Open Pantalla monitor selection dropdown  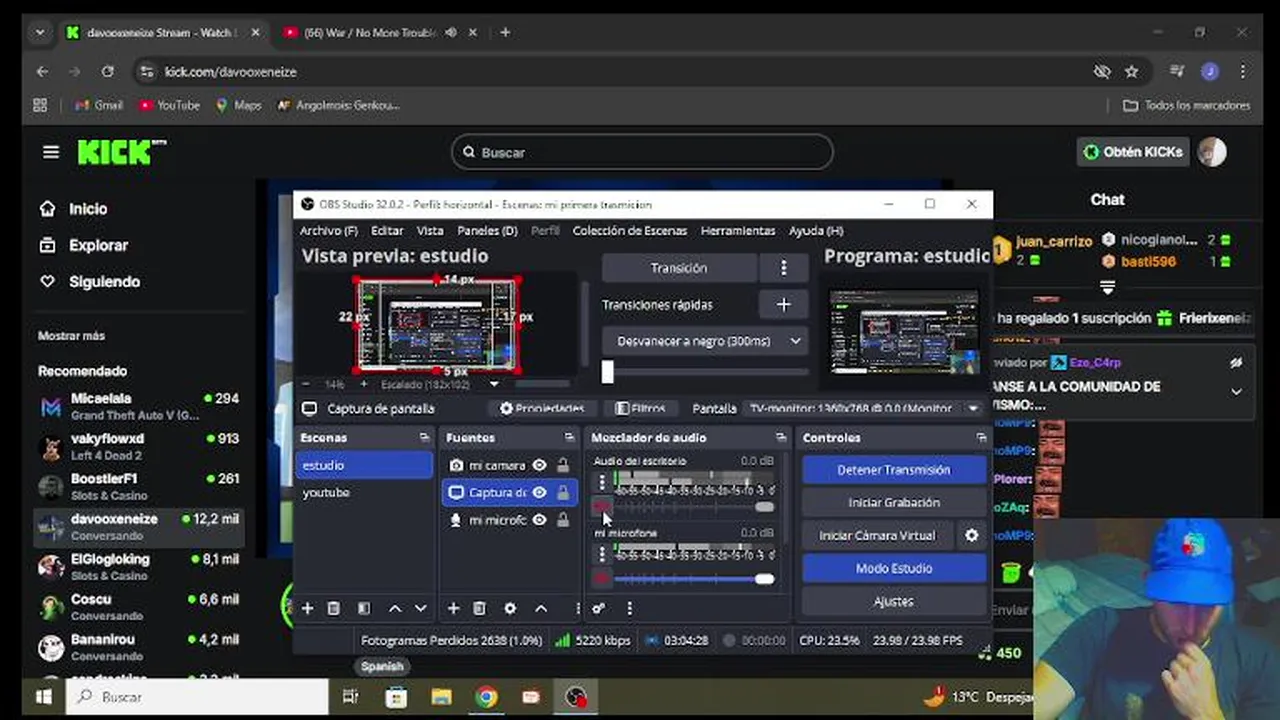tap(863, 408)
